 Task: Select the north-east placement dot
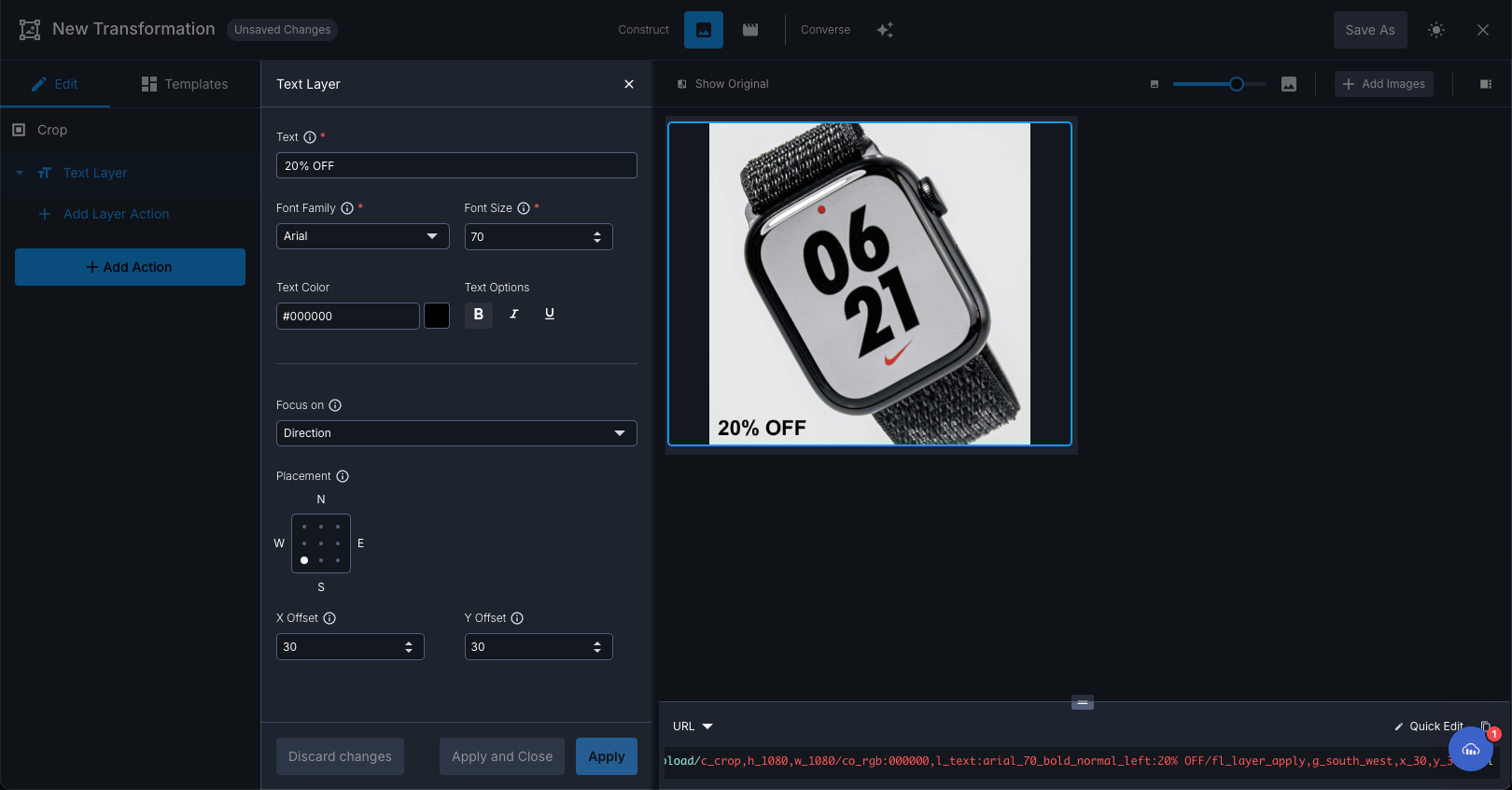[338, 527]
